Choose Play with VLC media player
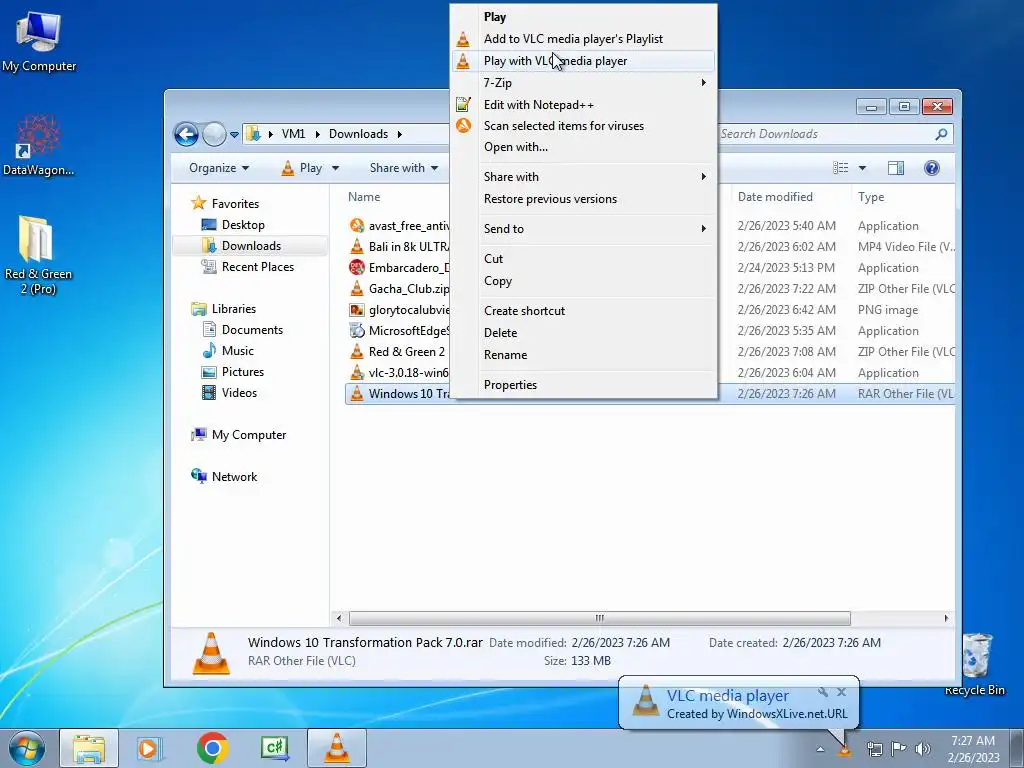Image resolution: width=1024 pixels, height=768 pixels. [583, 61]
